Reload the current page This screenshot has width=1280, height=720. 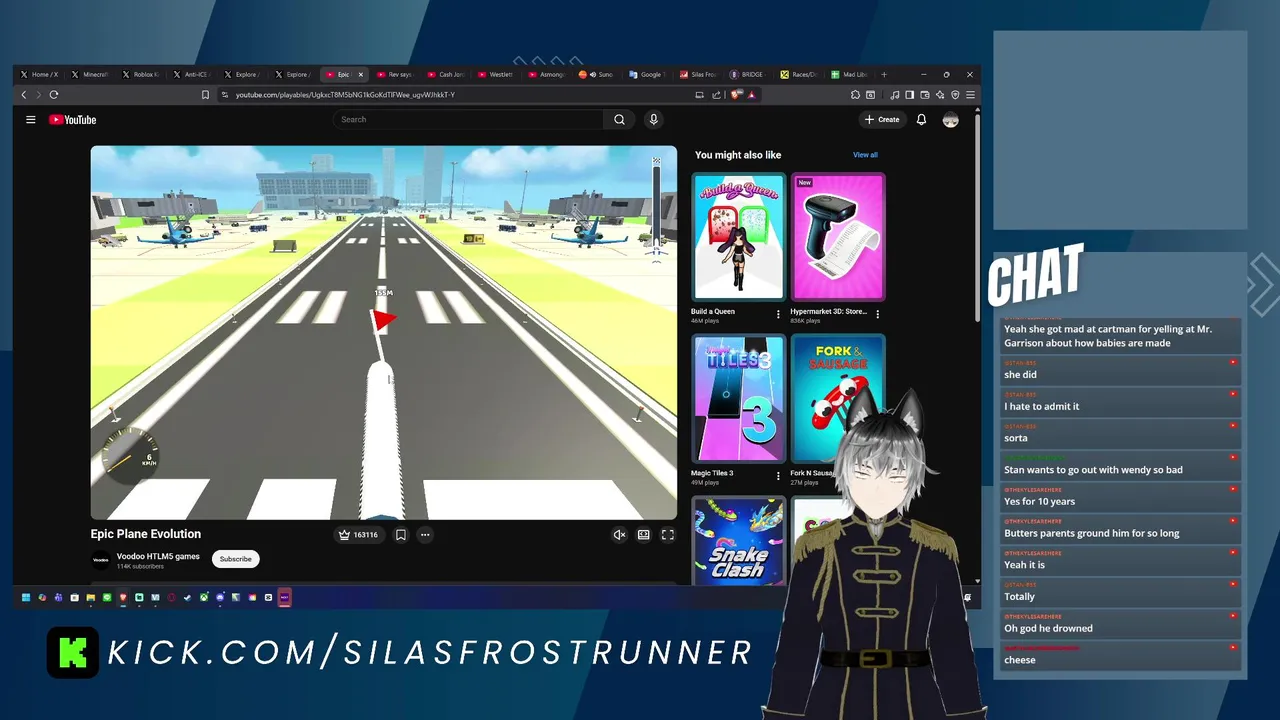pyautogui.click(x=54, y=95)
